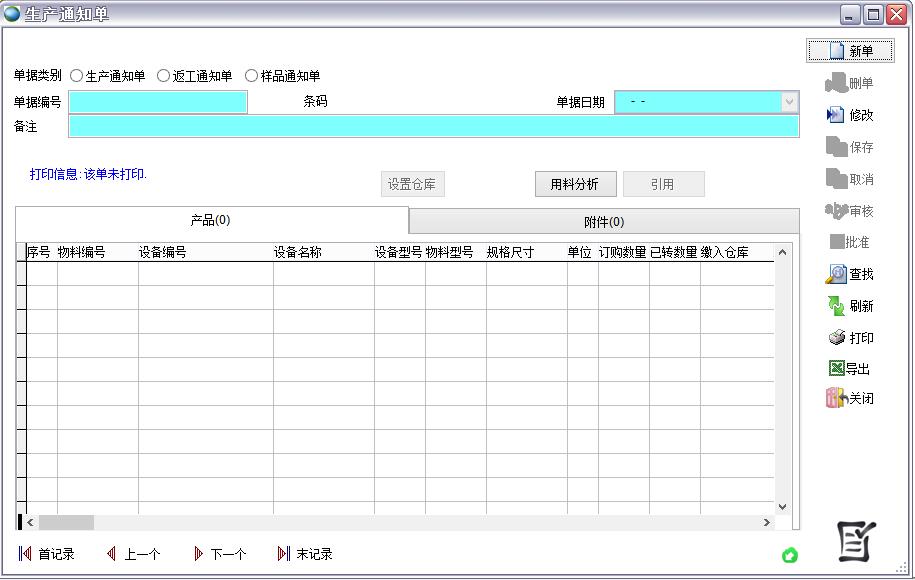Click the 打印 (Print) icon

click(x=837, y=338)
